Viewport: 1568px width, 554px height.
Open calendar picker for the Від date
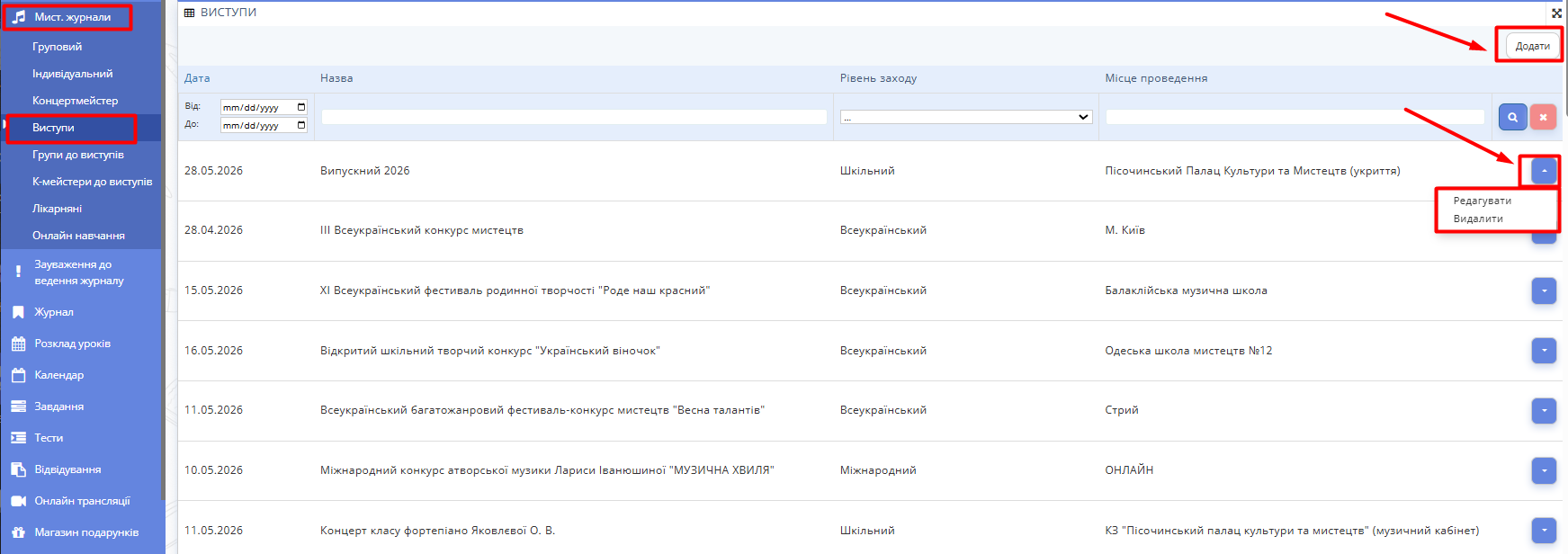pyautogui.click(x=301, y=107)
